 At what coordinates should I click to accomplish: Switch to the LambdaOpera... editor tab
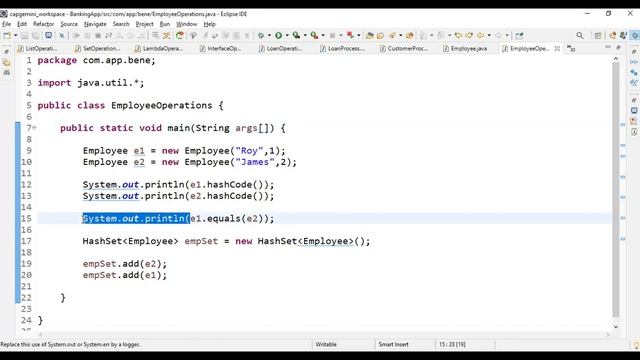[x=159, y=49]
